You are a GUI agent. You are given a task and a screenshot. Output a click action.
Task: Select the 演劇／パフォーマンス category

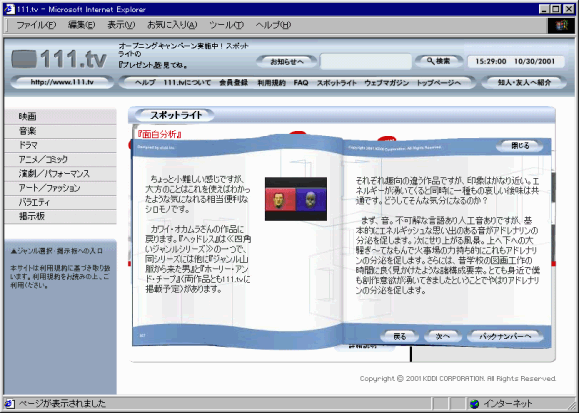point(61,174)
